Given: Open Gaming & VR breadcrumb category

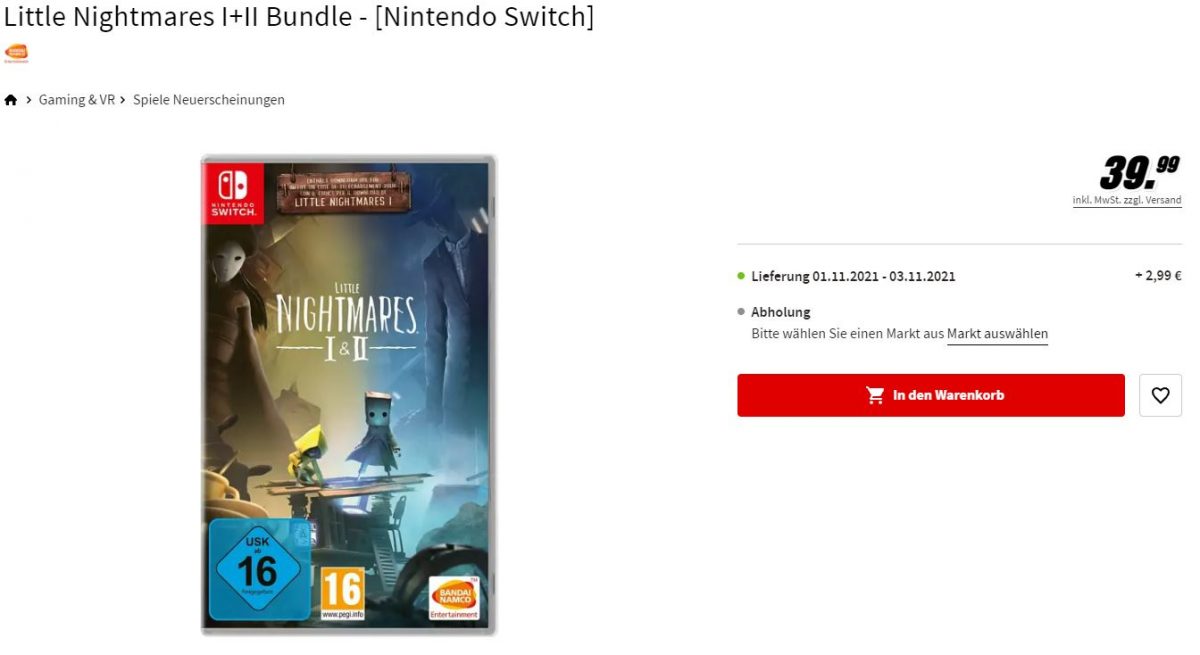Looking at the screenshot, I should click(x=77, y=100).
